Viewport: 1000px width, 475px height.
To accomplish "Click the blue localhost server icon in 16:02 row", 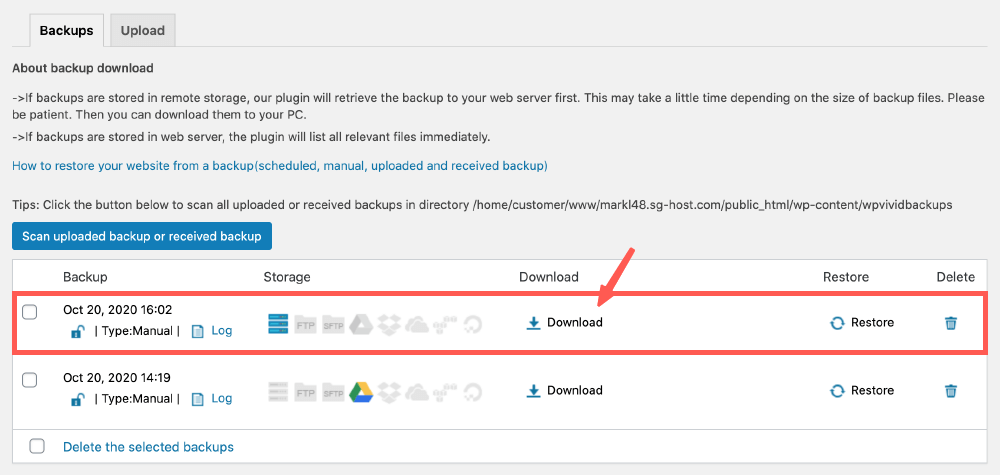I will [279, 324].
